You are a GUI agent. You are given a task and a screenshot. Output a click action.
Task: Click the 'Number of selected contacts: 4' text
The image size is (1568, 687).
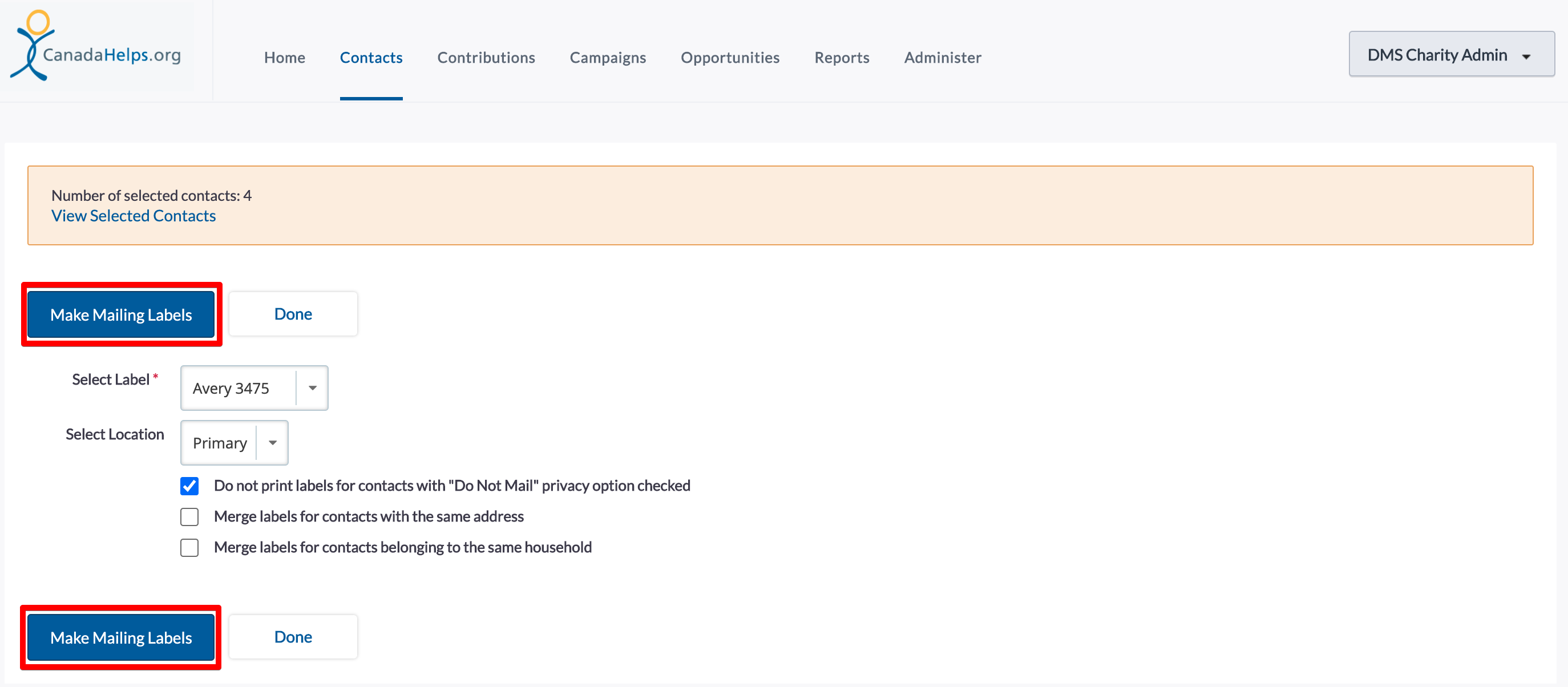[151, 195]
